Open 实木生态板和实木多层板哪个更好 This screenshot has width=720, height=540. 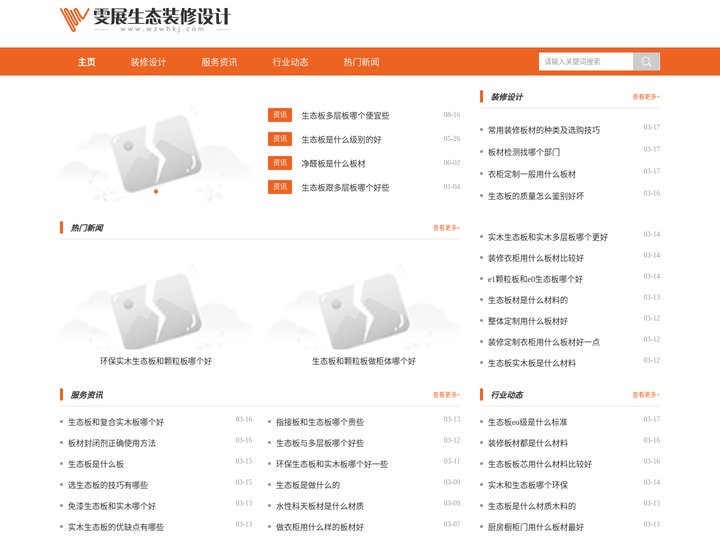[547, 237]
